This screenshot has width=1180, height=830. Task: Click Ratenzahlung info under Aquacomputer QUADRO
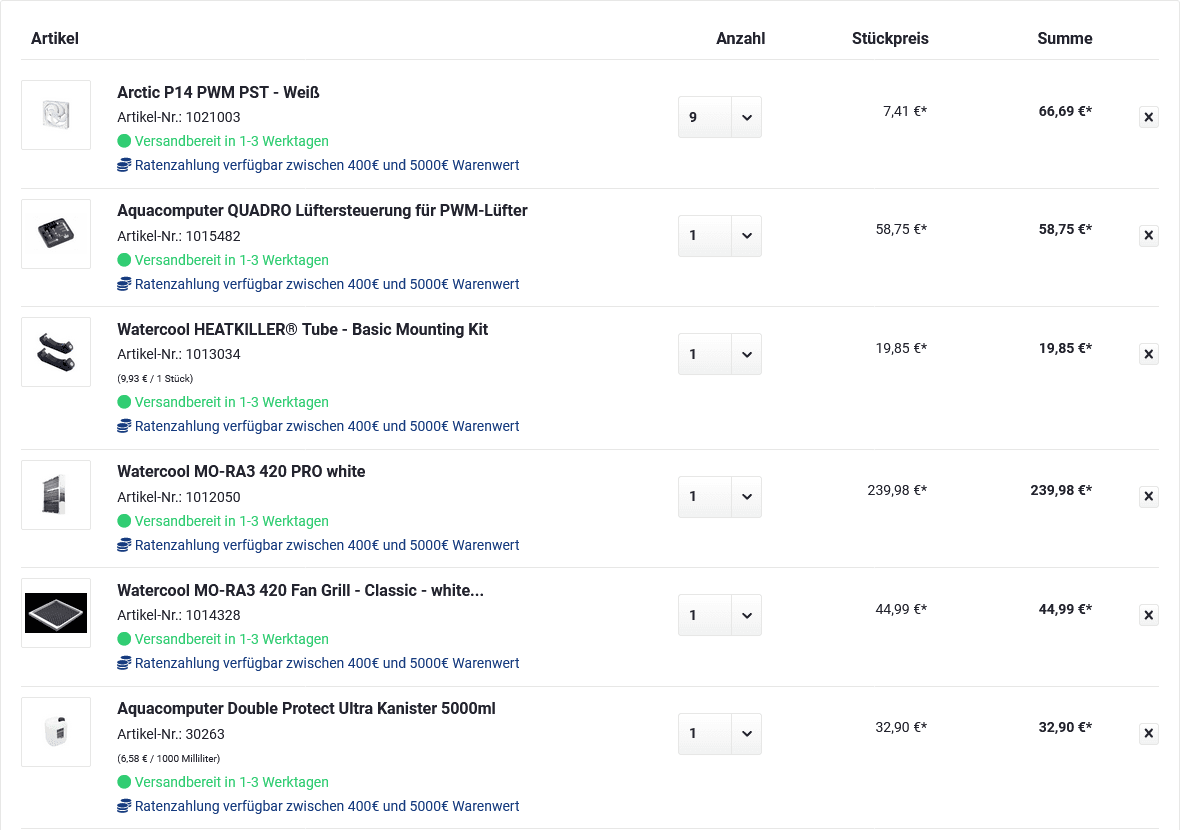point(318,284)
